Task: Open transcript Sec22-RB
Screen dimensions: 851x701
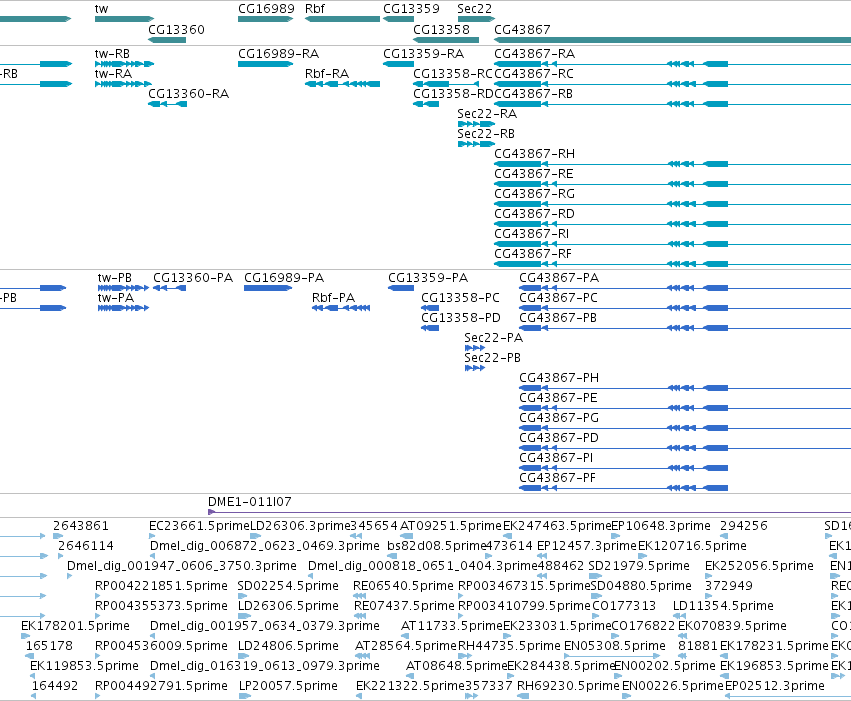Action: [x=486, y=134]
